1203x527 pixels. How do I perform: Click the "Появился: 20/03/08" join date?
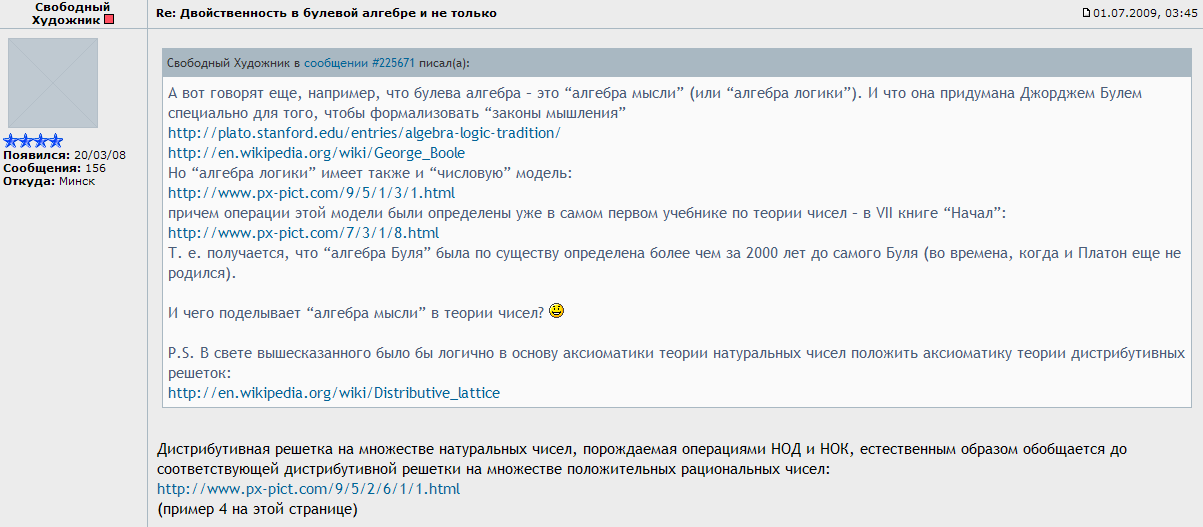[63, 155]
